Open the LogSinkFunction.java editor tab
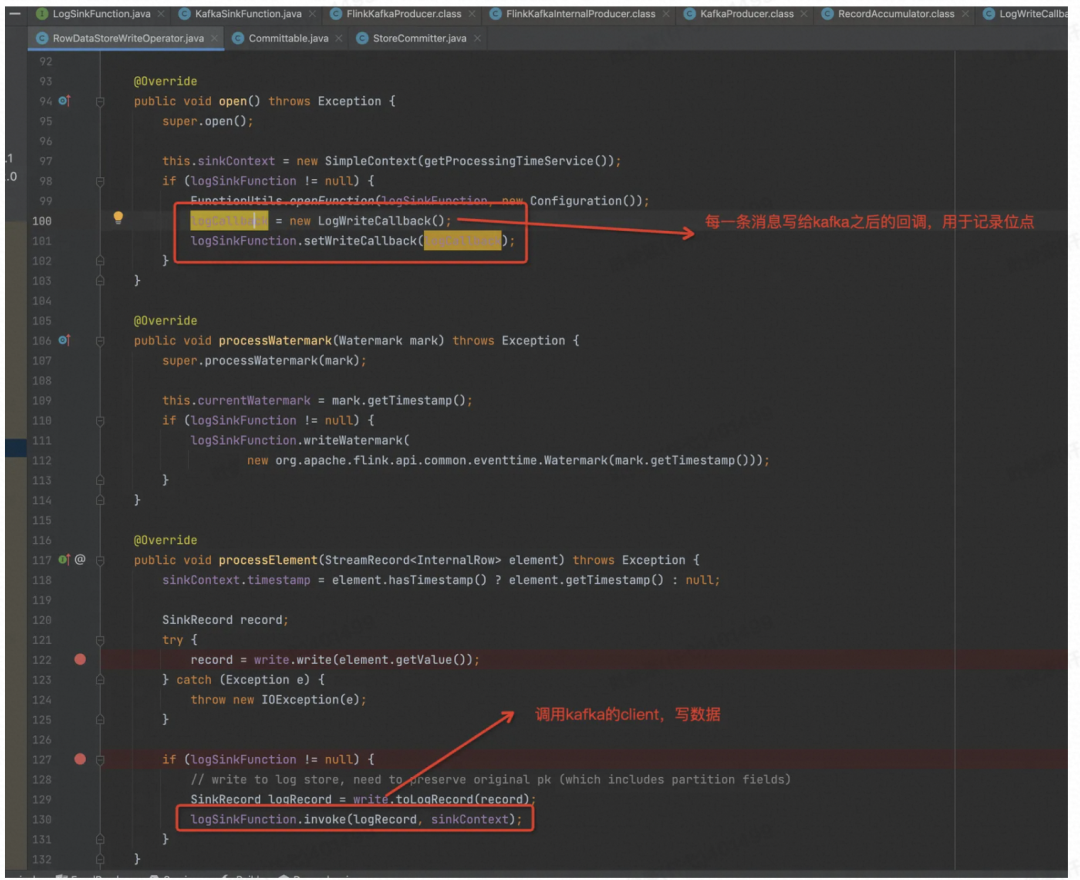 tap(101, 14)
